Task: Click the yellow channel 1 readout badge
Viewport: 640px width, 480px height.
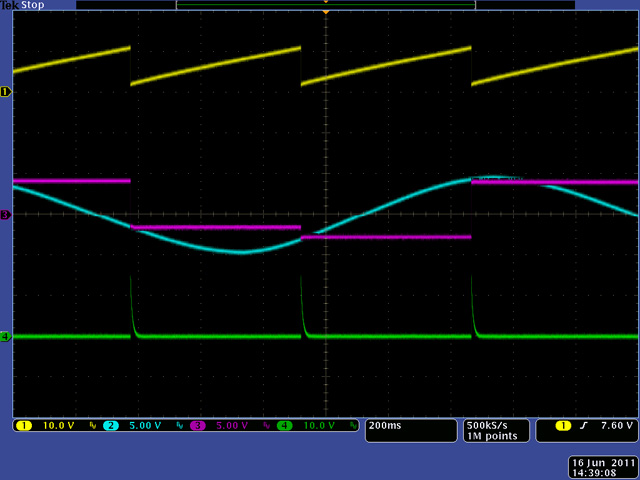Action: click(24, 426)
